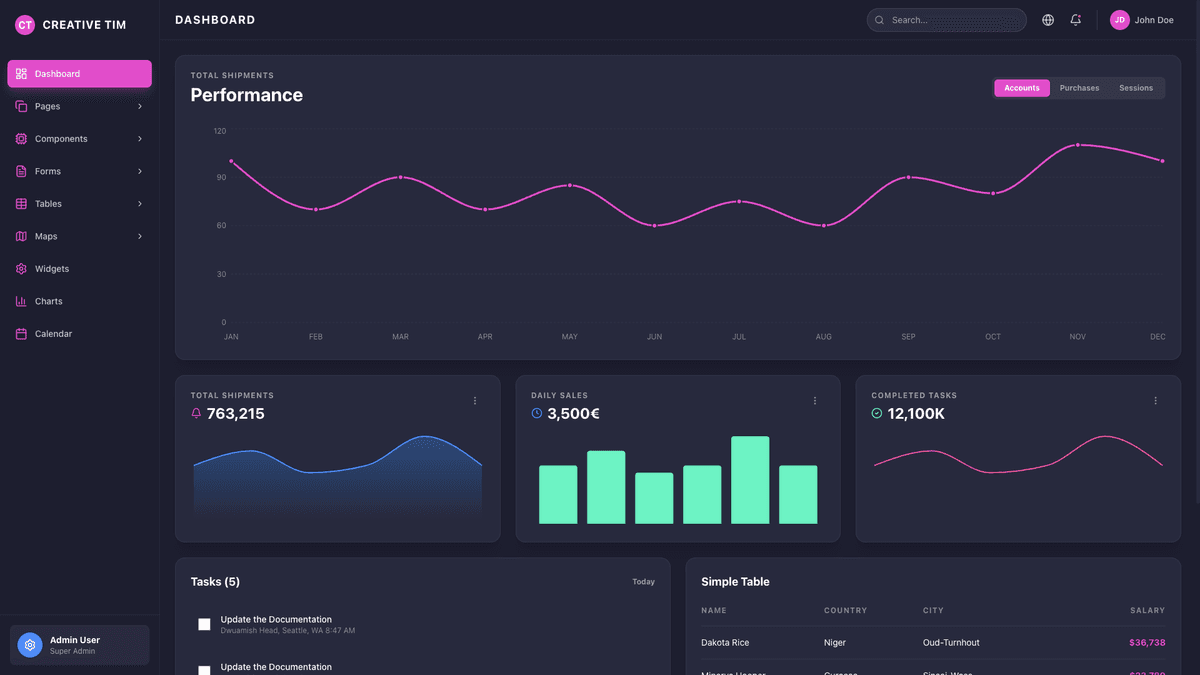The image size is (1200, 675).
Task: Click the globe language icon
Action: (1047, 19)
